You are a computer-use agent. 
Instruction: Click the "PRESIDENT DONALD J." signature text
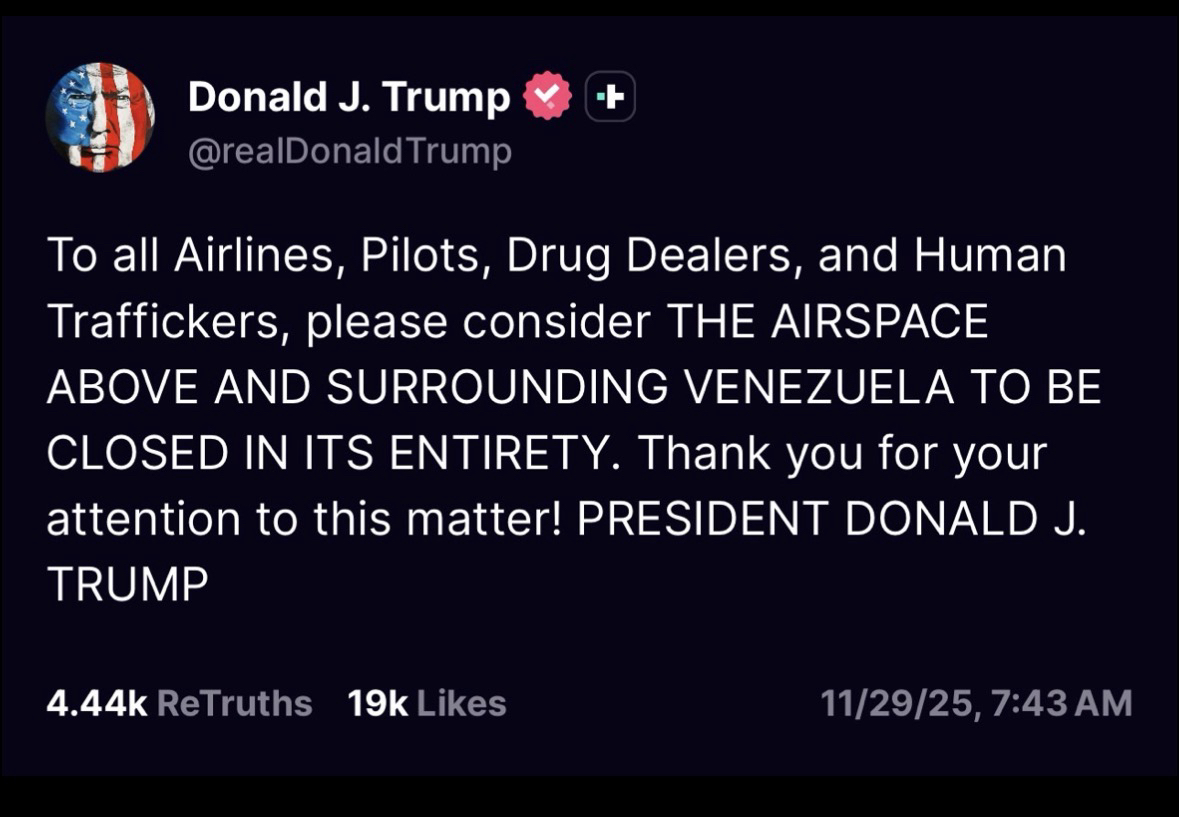(x=830, y=519)
